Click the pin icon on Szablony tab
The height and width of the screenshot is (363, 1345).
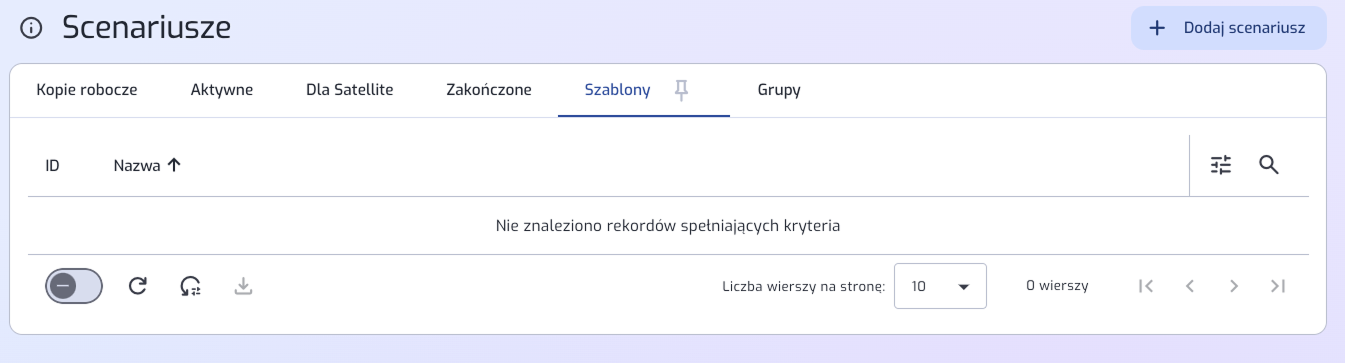coord(681,91)
